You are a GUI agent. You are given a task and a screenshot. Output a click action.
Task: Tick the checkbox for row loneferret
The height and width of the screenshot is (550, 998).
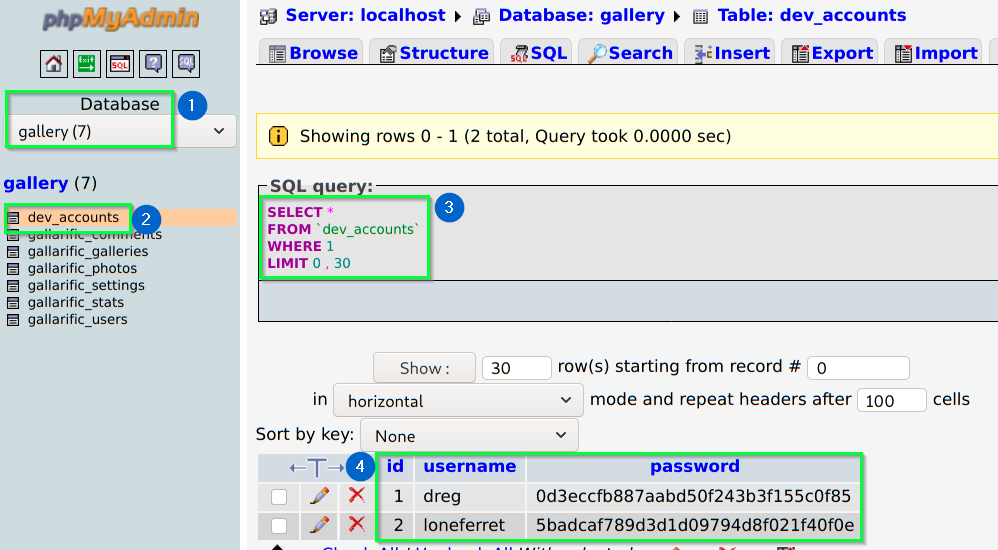[279, 526]
